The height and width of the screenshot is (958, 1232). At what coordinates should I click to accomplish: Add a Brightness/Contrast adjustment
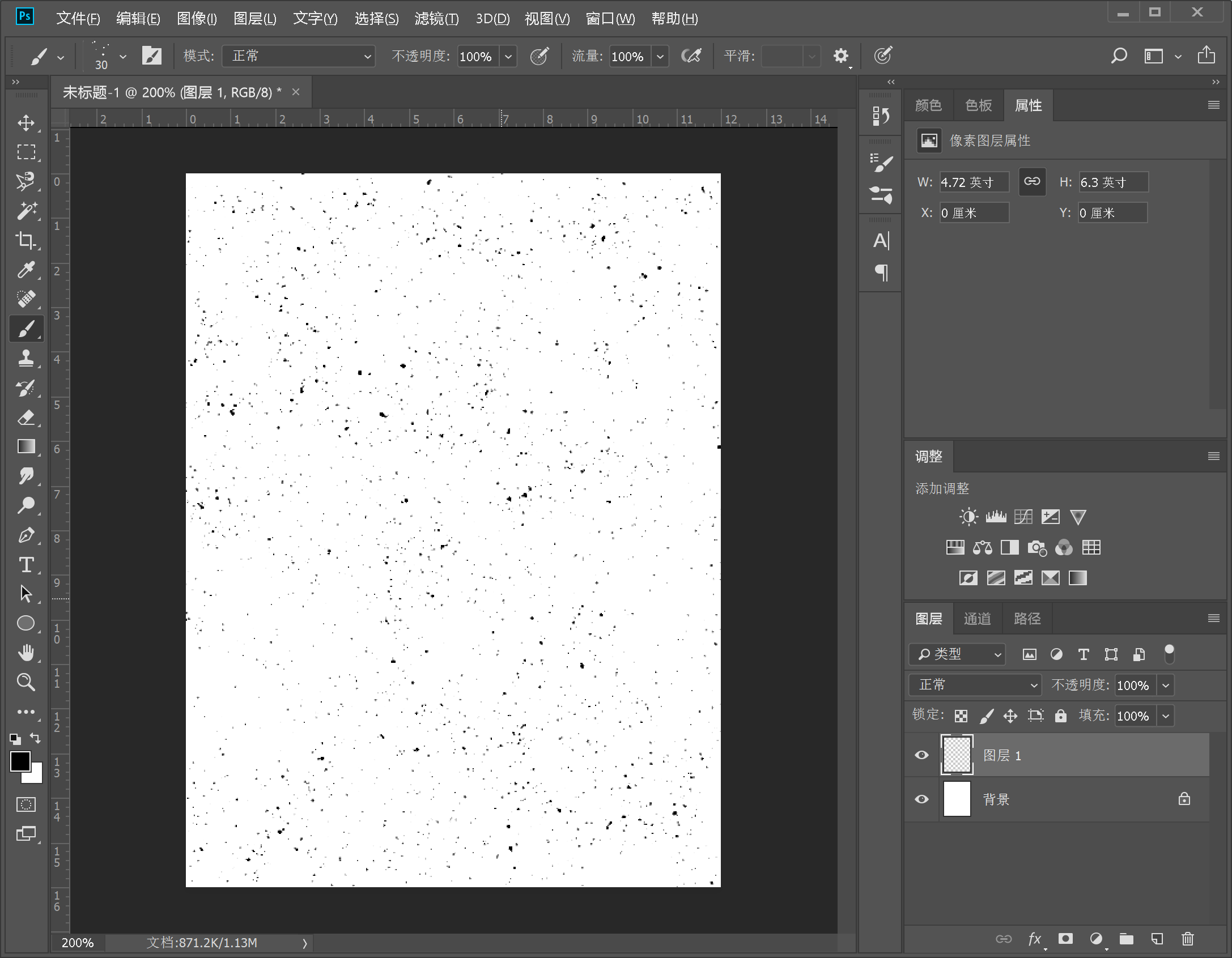click(968, 517)
